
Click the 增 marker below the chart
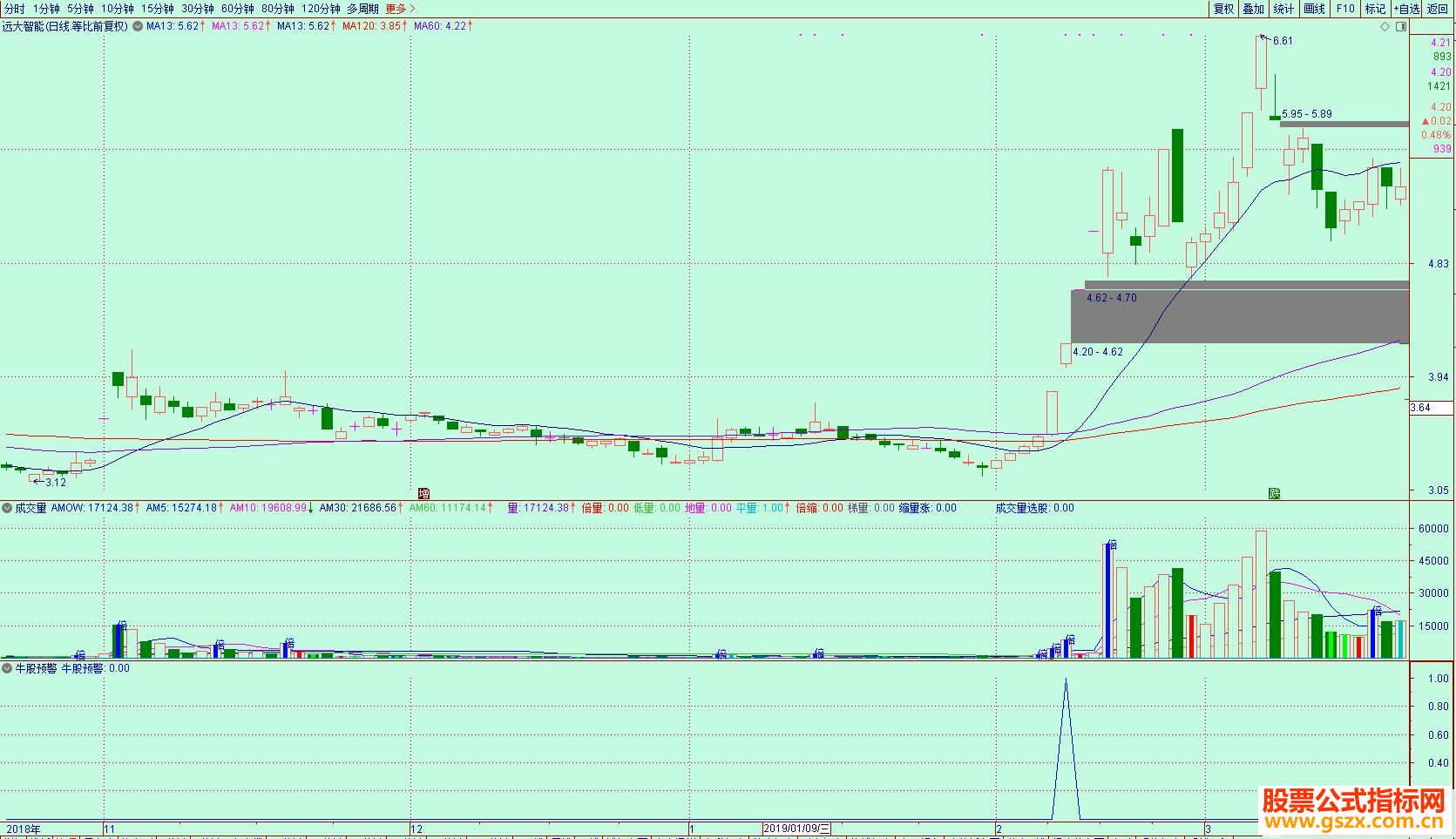424,493
